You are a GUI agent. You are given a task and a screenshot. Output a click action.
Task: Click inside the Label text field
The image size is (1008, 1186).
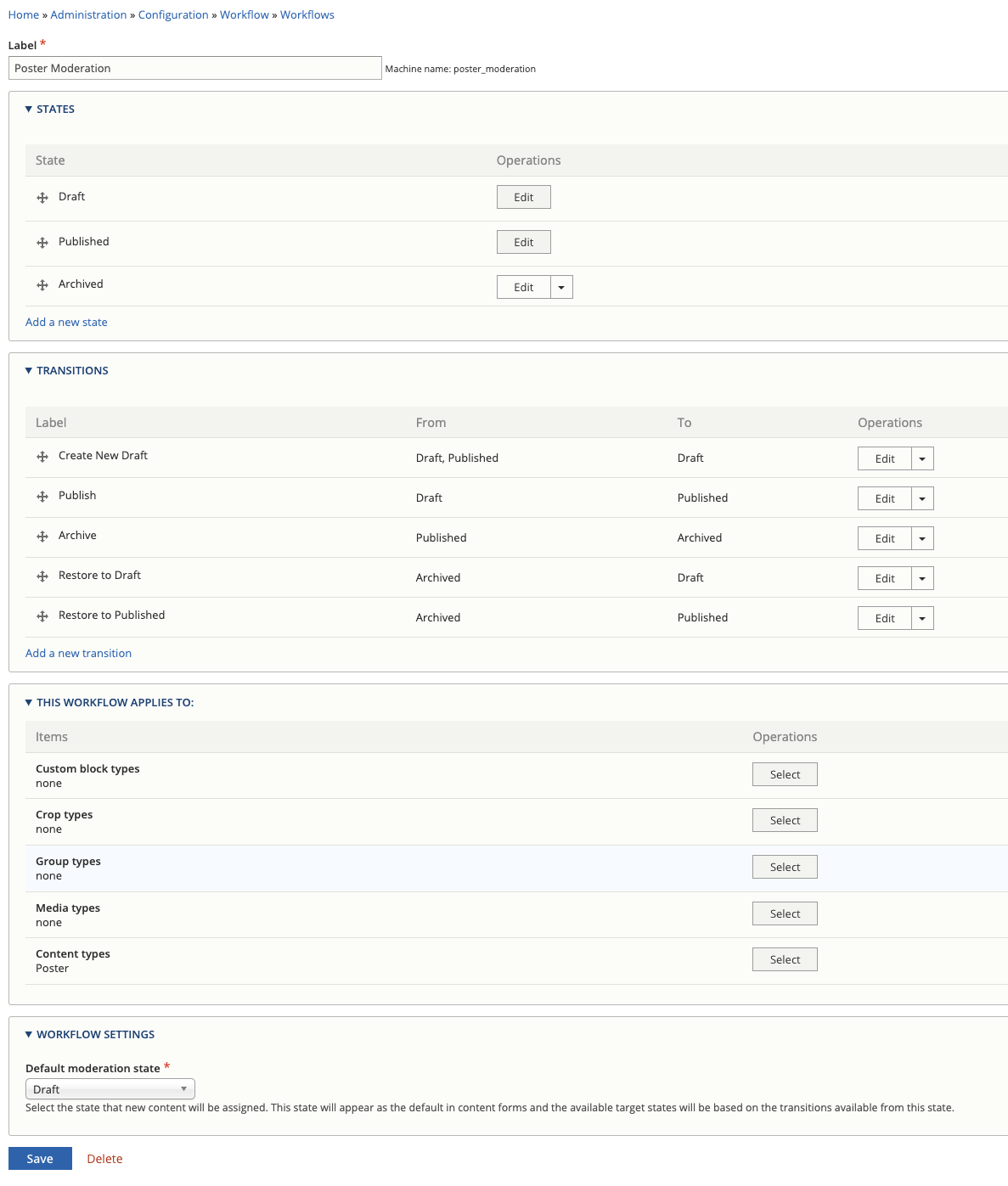194,68
